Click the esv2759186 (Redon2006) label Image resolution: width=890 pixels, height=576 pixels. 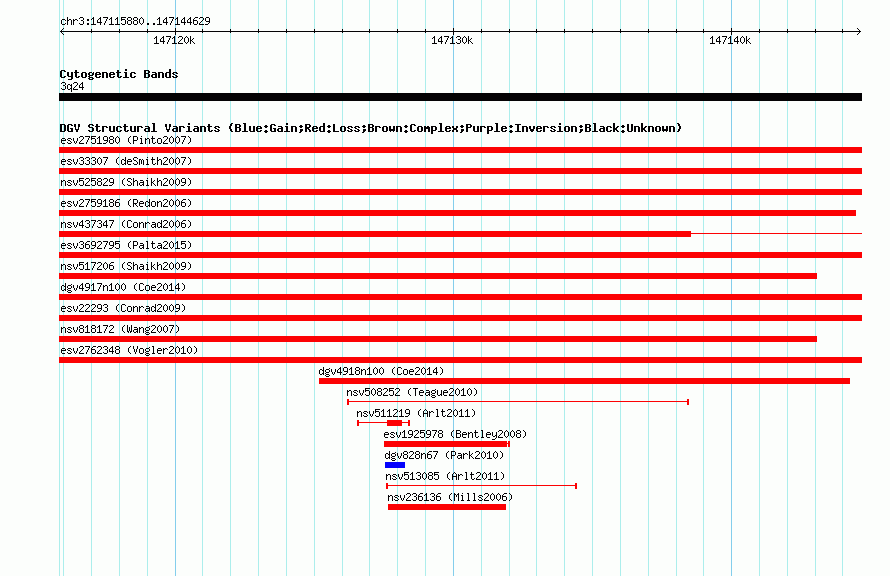pyautogui.click(x=126, y=203)
